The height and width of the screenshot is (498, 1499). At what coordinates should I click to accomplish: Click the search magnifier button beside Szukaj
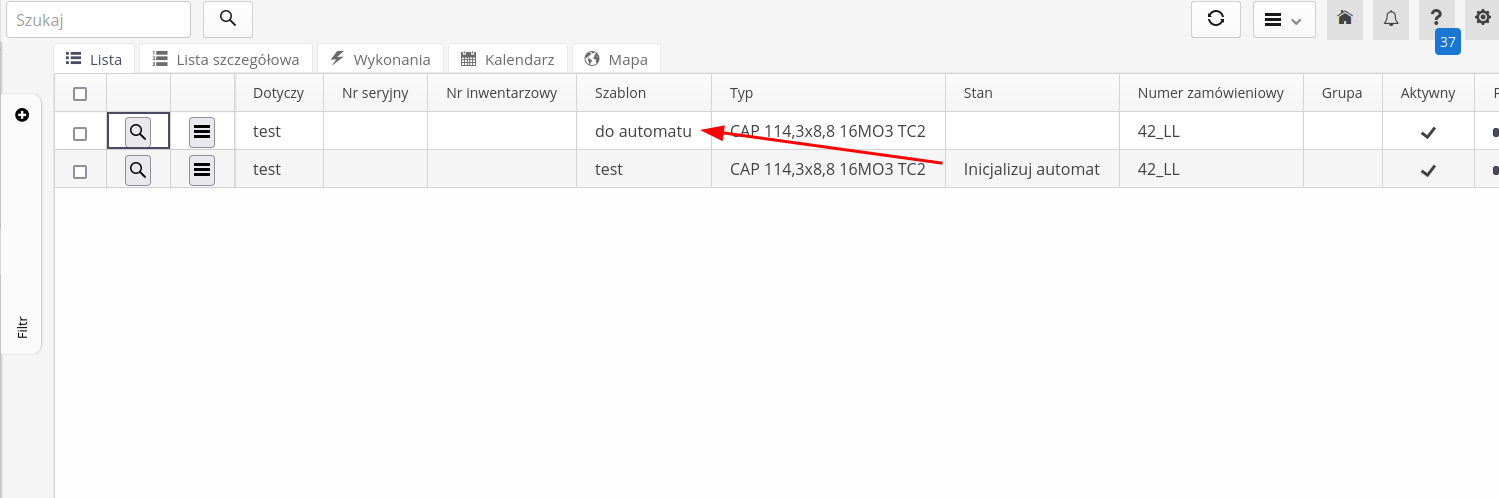tap(227, 19)
